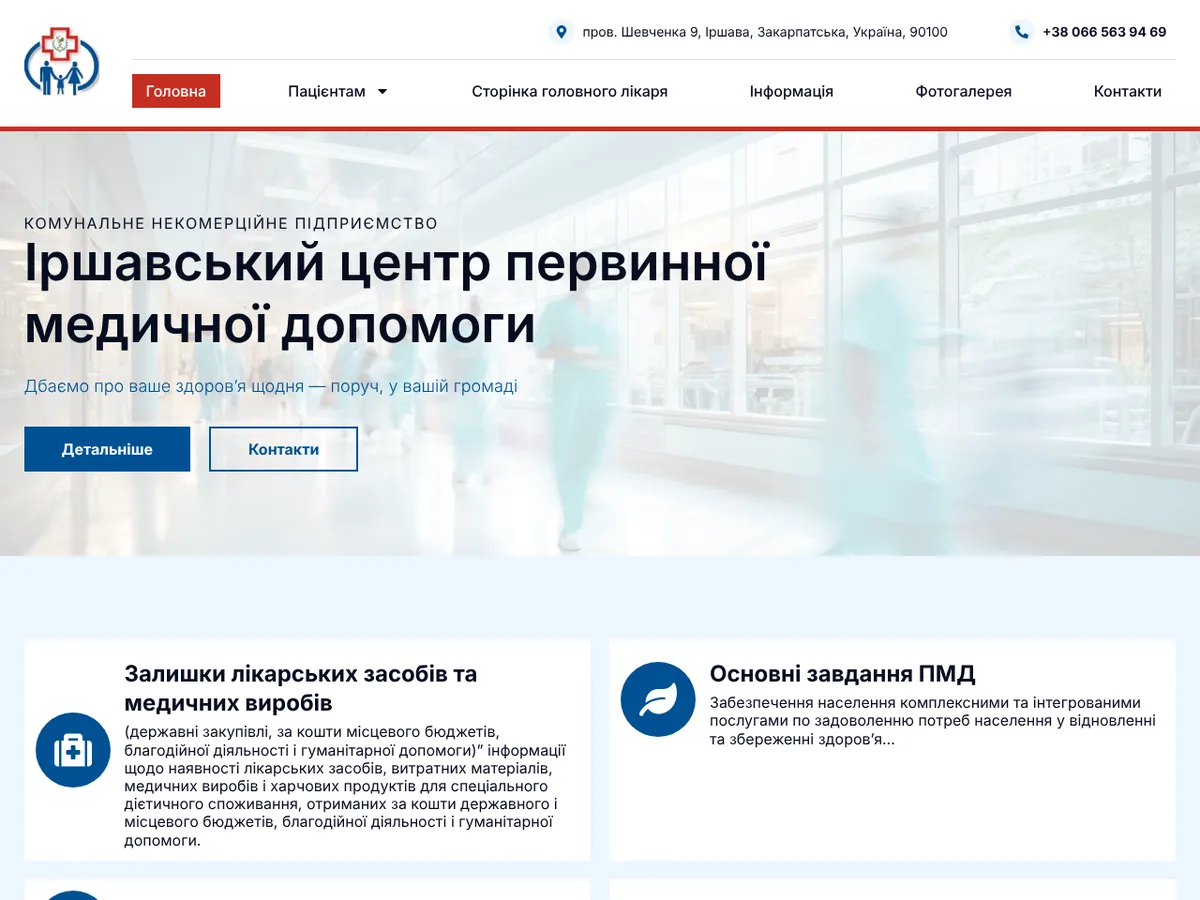Click the Детальніше button

107,449
